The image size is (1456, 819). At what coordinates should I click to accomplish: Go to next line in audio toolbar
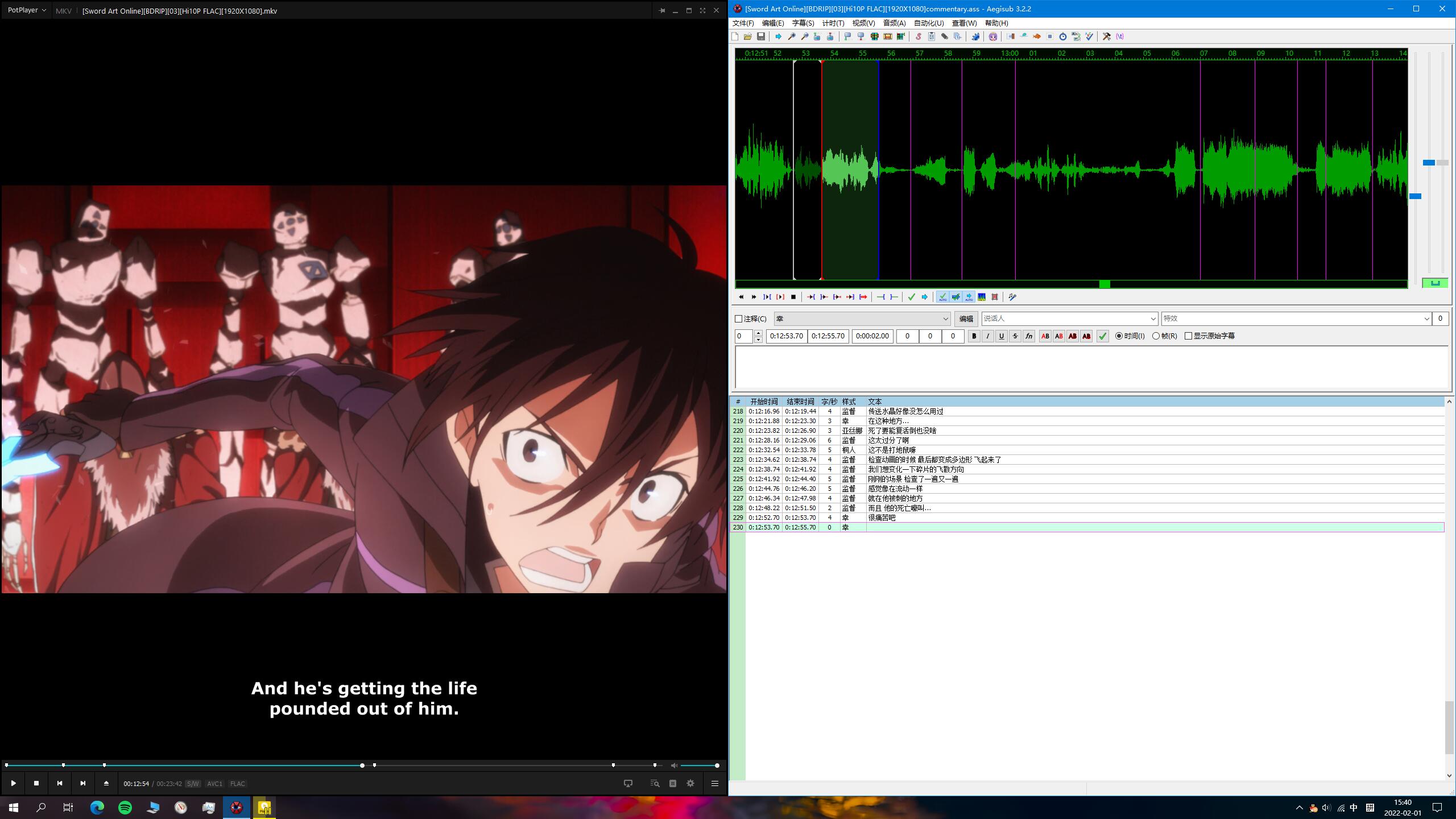754,297
